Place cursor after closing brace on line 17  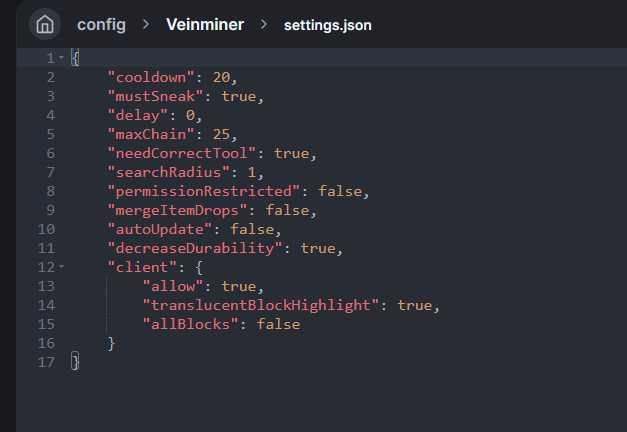click(79, 362)
